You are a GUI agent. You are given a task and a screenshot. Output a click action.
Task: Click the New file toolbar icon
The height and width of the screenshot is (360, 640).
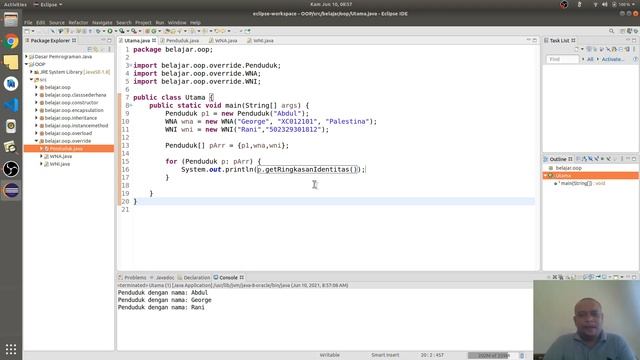pyautogui.click(x=26, y=31)
